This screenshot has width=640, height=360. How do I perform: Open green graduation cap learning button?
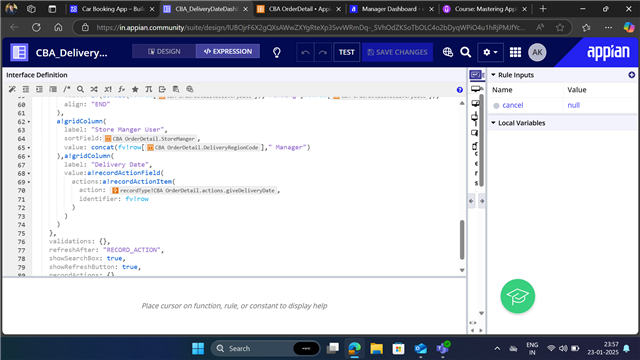click(518, 296)
